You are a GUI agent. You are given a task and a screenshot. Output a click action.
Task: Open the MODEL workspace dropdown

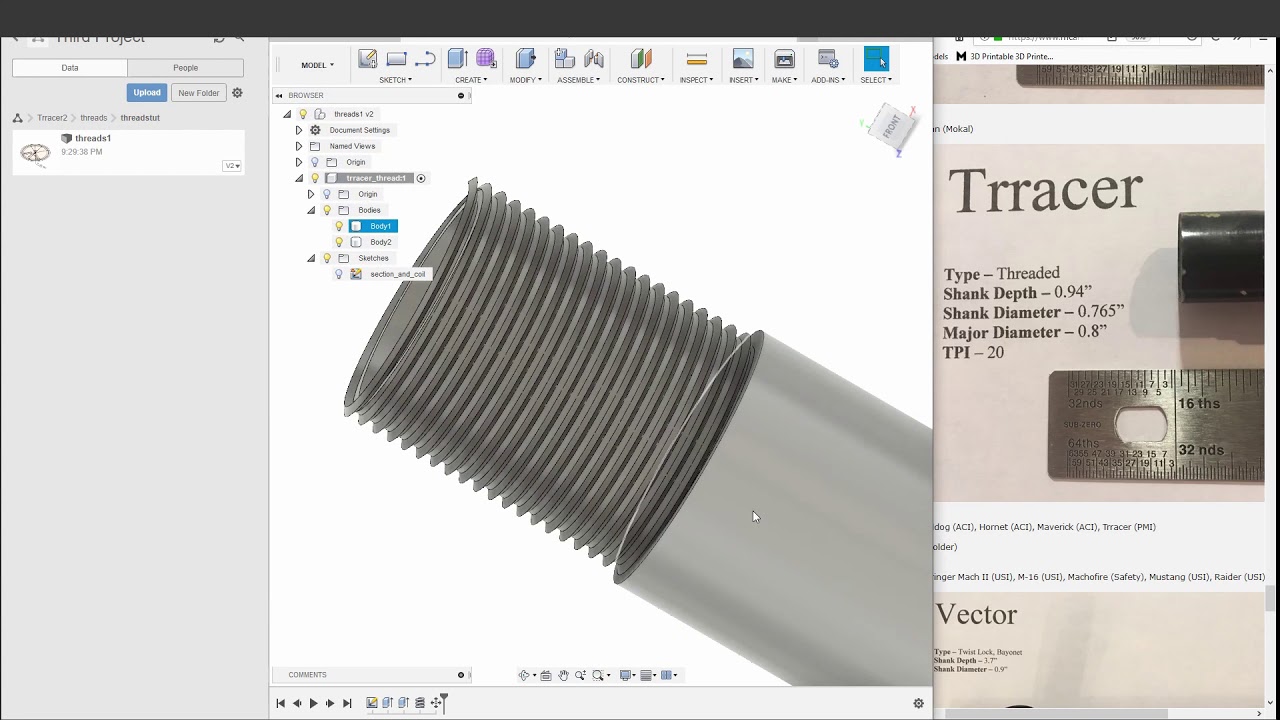(x=318, y=65)
